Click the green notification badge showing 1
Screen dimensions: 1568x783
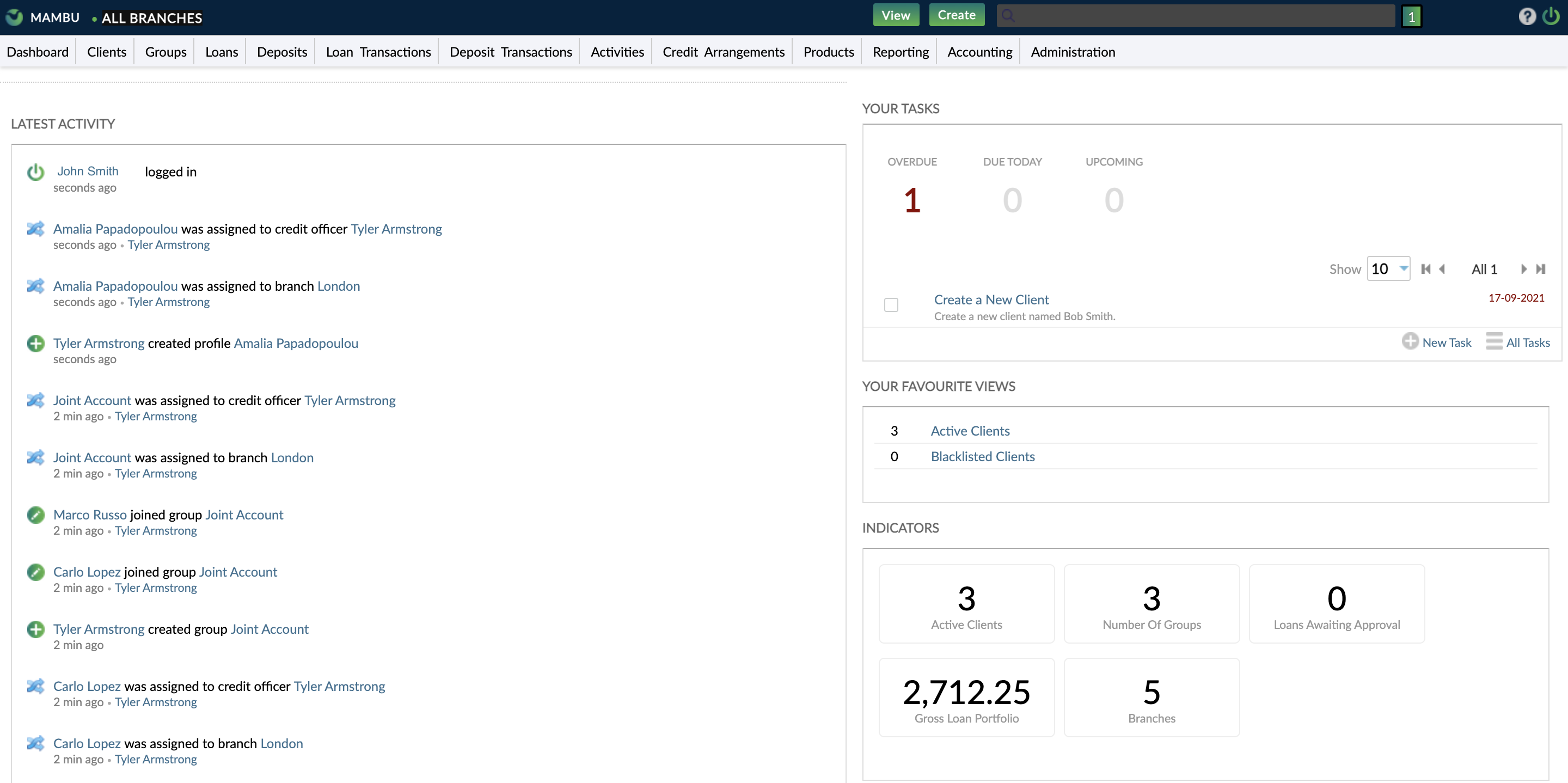[x=1412, y=16]
